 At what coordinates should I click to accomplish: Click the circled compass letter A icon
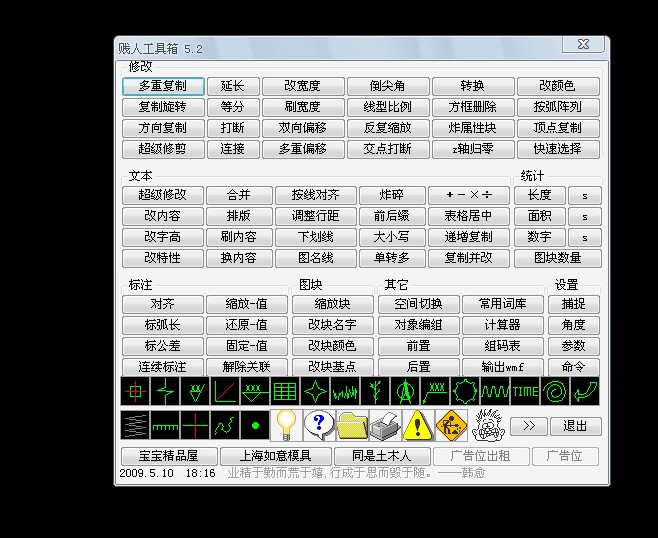click(405, 391)
